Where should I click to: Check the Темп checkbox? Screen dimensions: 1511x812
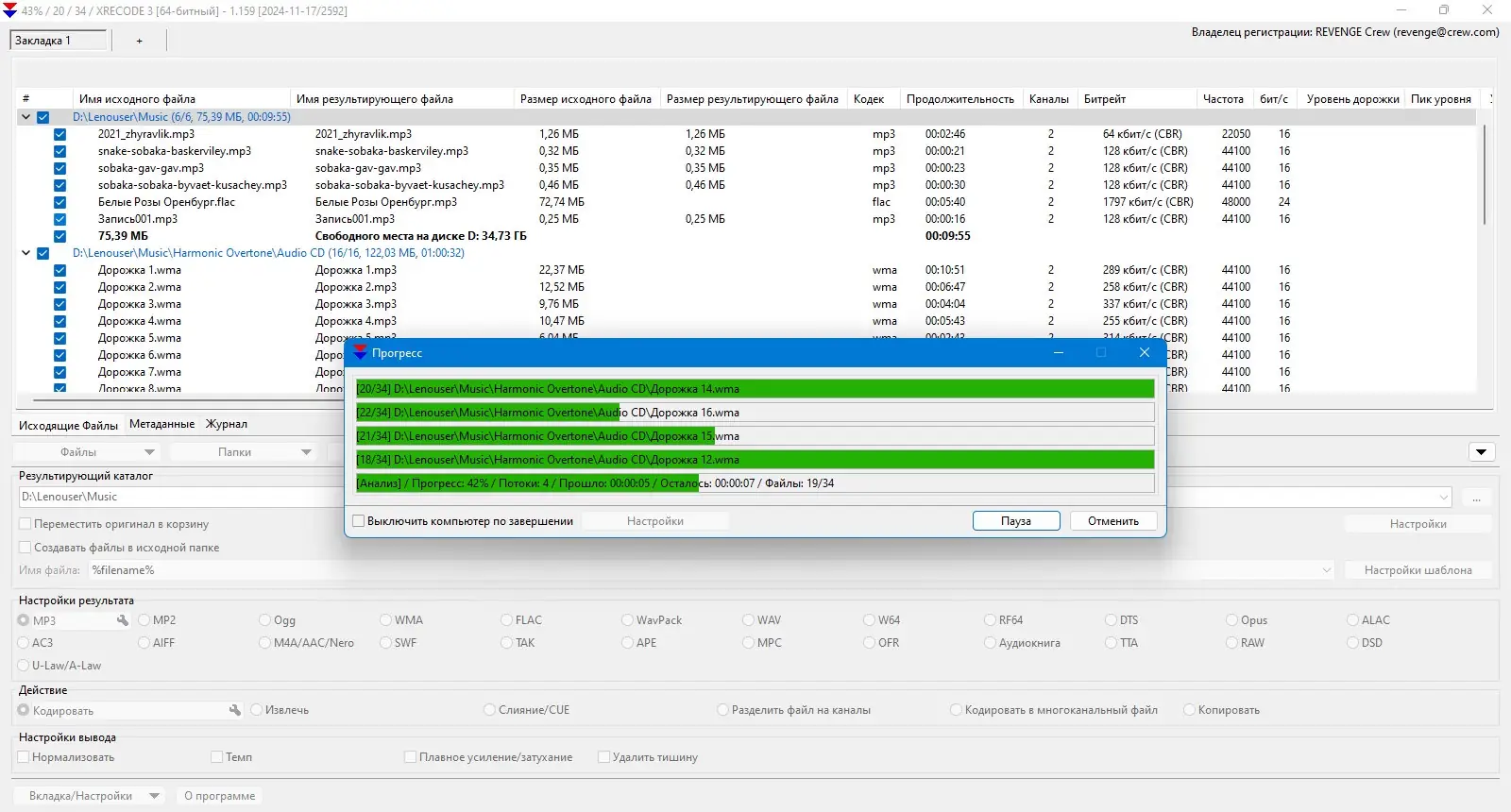(216, 757)
